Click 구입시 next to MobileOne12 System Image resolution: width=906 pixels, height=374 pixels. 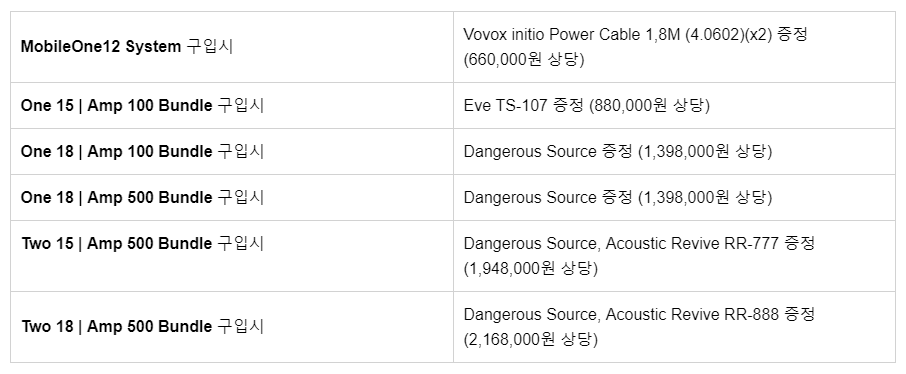tap(210, 47)
